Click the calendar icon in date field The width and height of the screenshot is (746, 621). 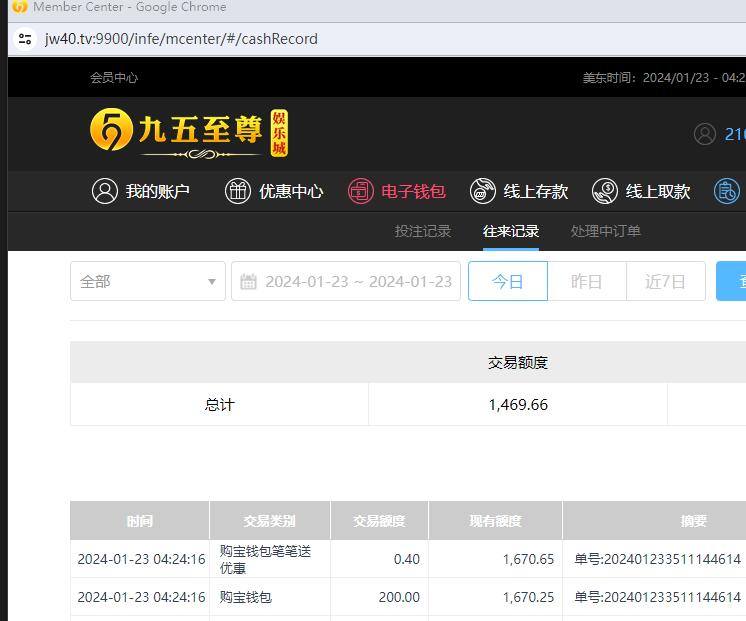[x=248, y=281]
